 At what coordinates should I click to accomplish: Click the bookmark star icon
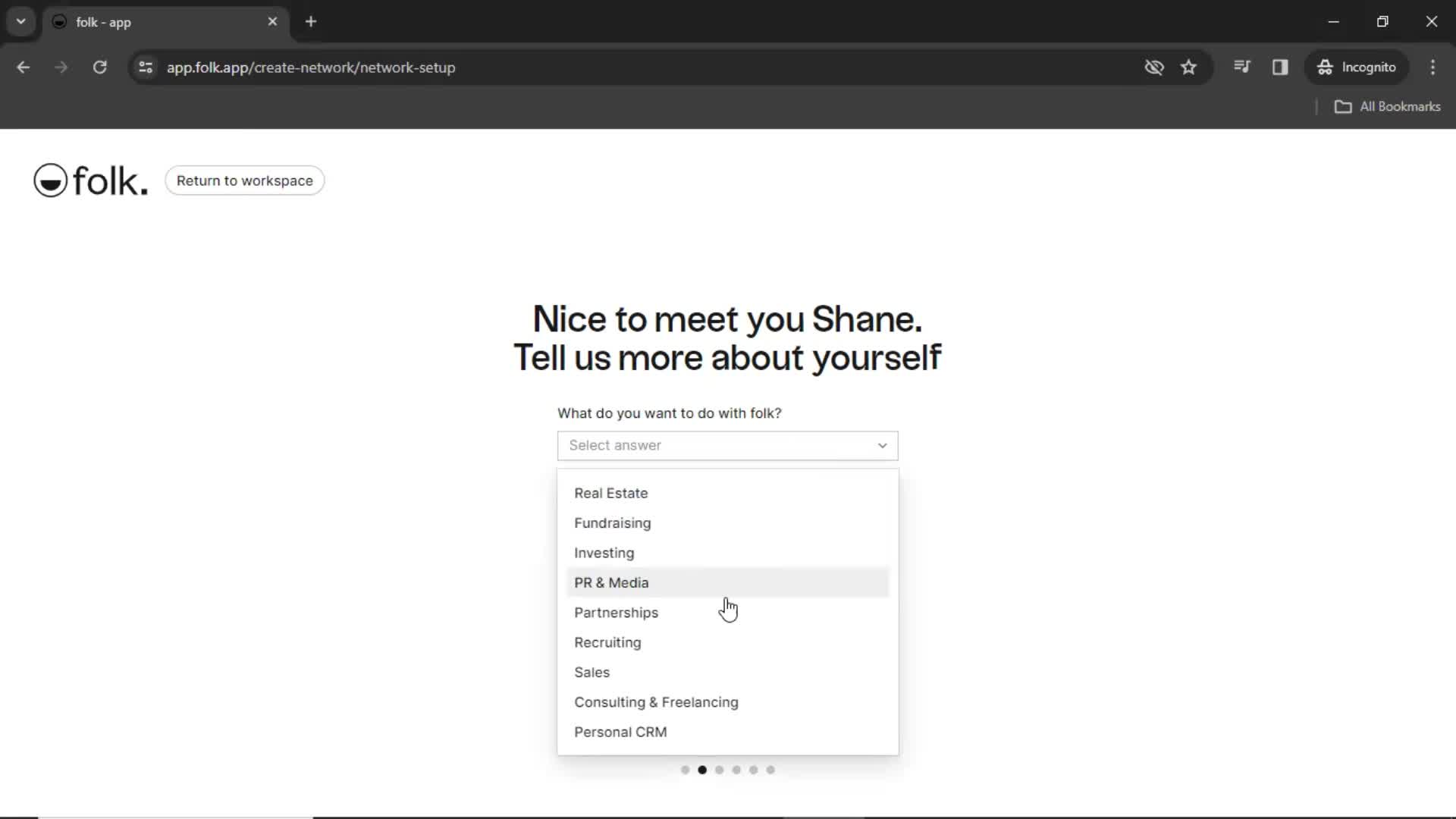[x=1189, y=67]
